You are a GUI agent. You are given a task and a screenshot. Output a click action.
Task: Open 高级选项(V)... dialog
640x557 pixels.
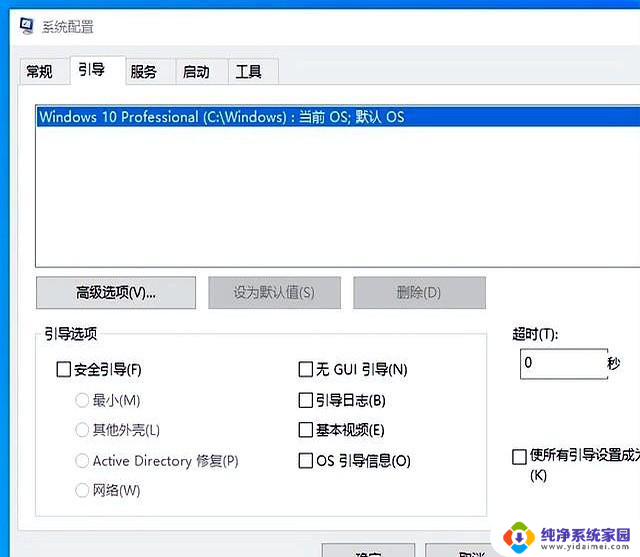[x=116, y=293]
